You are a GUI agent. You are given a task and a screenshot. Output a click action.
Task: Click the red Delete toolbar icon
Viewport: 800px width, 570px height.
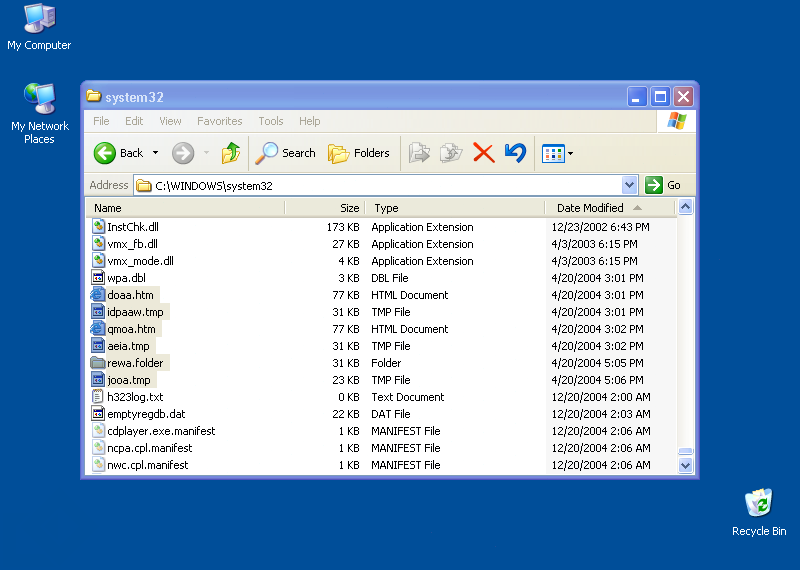(483, 153)
